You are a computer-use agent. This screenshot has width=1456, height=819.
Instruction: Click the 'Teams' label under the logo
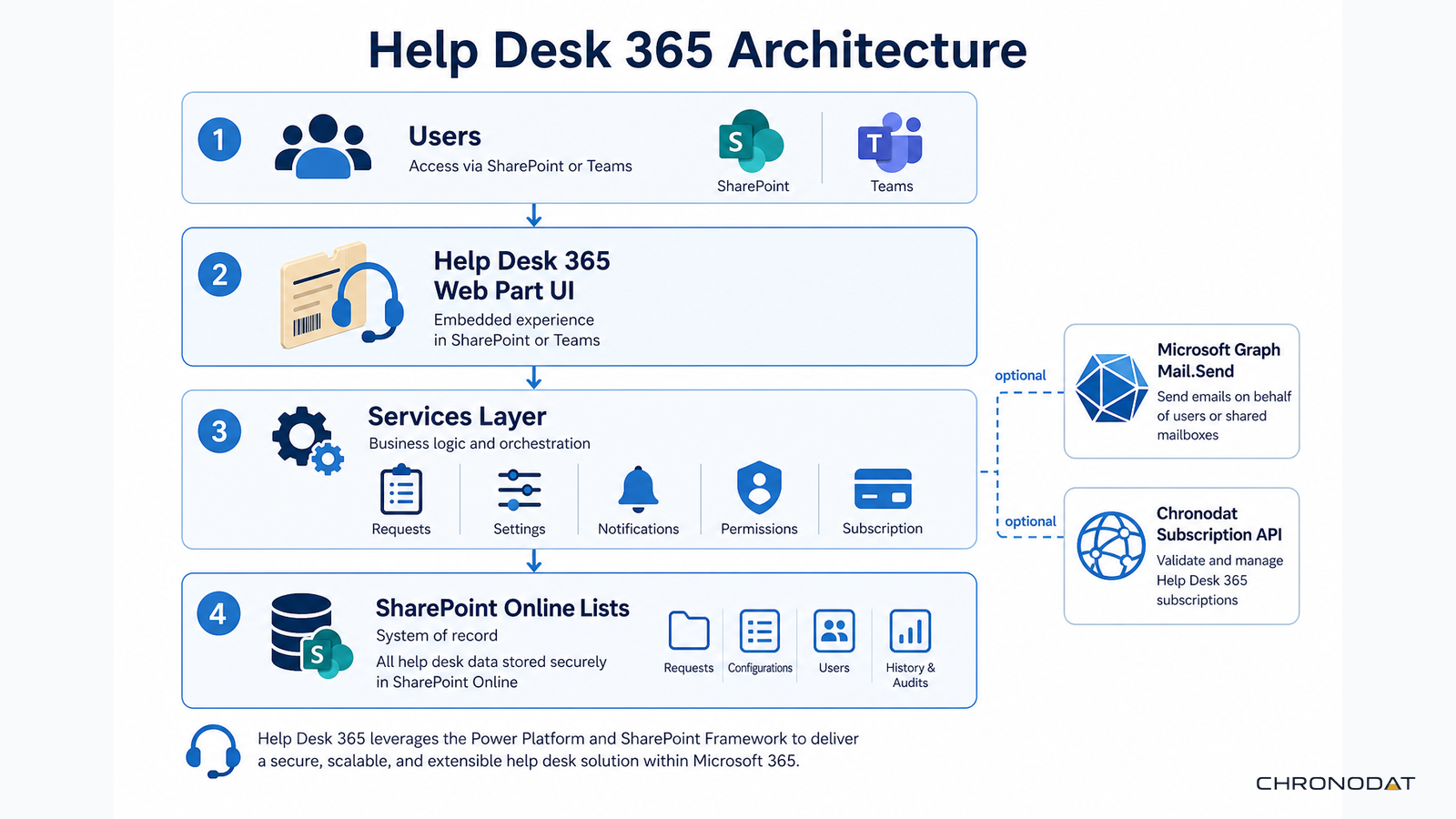click(x=892, y=186)
